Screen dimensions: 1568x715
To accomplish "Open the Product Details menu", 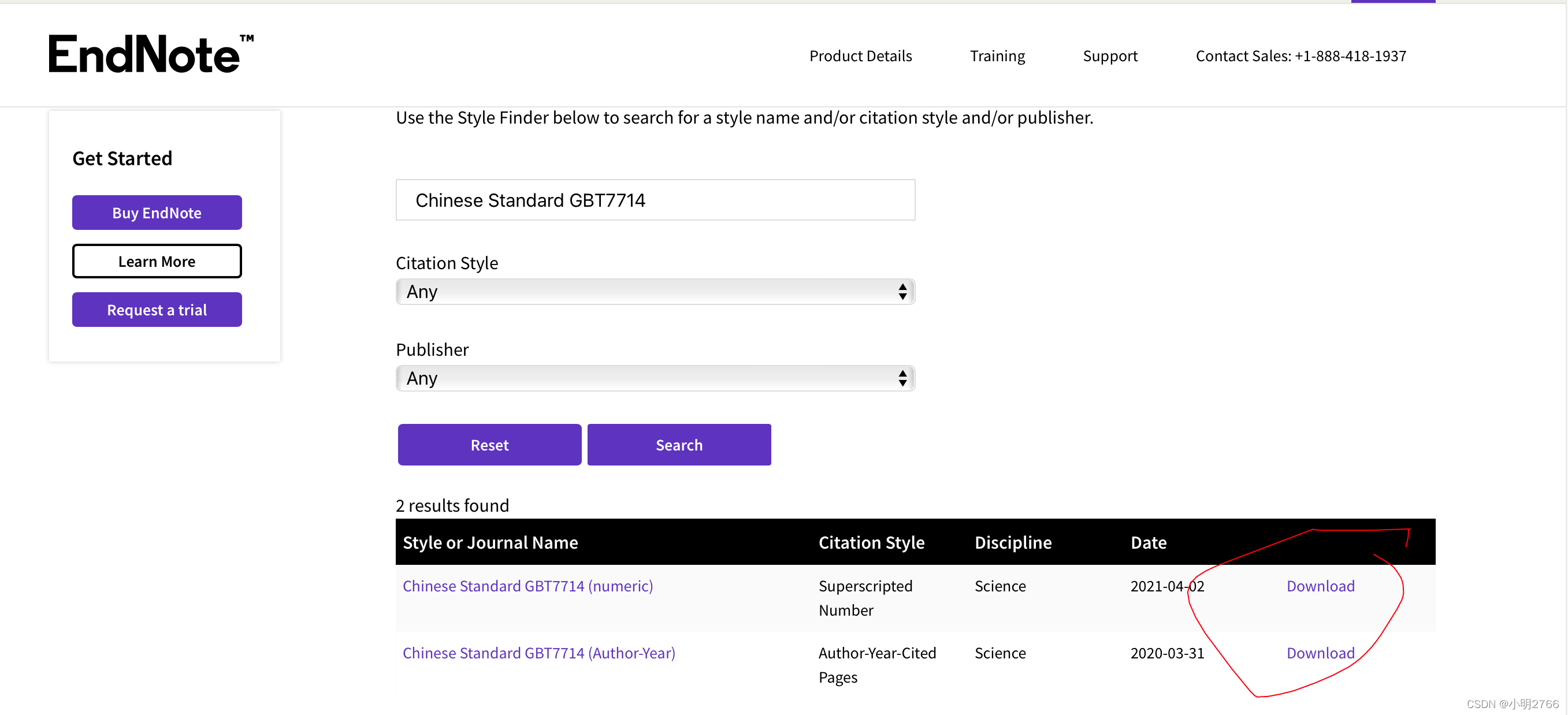I will coord(860,56).
